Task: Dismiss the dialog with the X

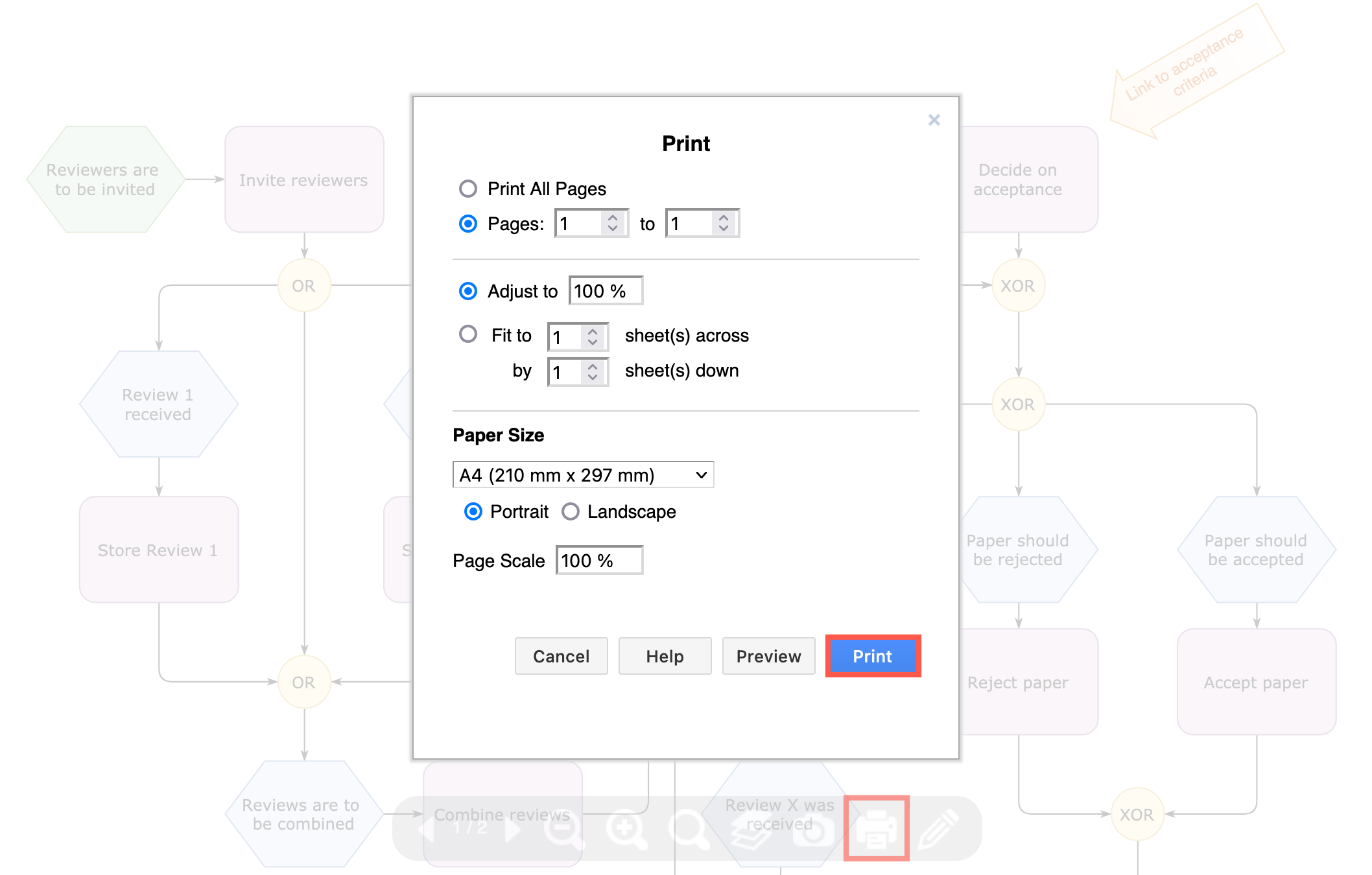Action: tap(934, 120)
